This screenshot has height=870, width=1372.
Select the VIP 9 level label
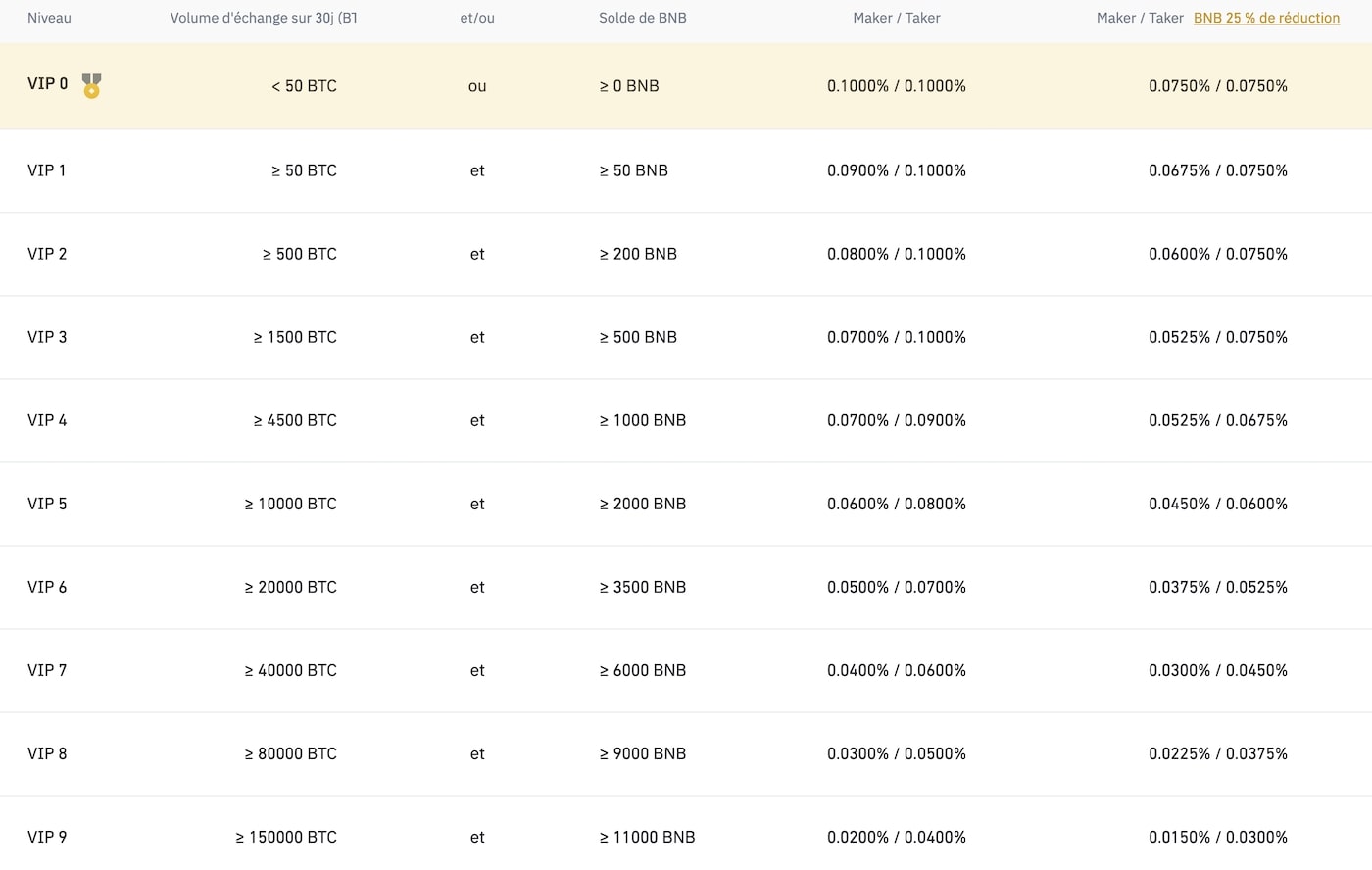point(47,837)
